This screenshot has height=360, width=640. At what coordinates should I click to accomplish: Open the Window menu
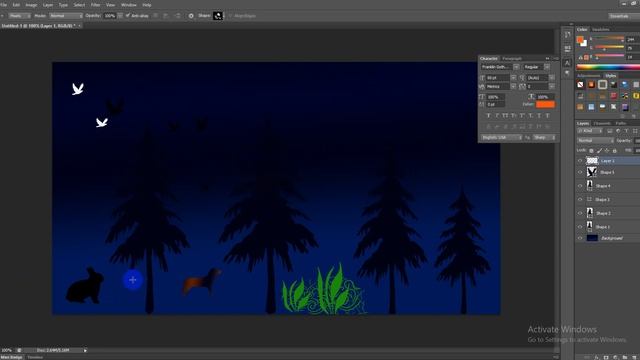point(129,5)
